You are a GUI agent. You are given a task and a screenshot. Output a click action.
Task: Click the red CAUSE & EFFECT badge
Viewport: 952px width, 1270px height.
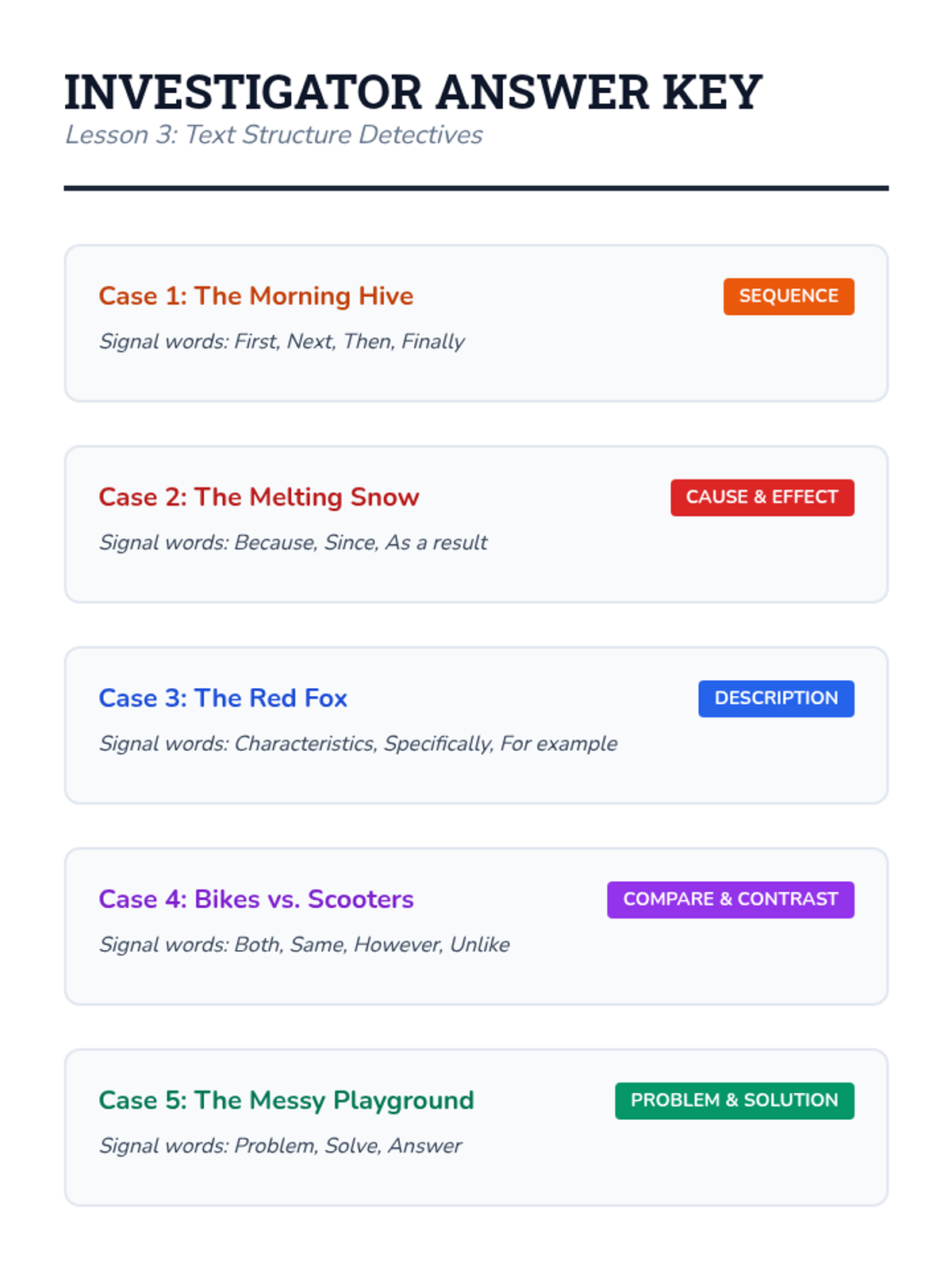coord(762,498)
